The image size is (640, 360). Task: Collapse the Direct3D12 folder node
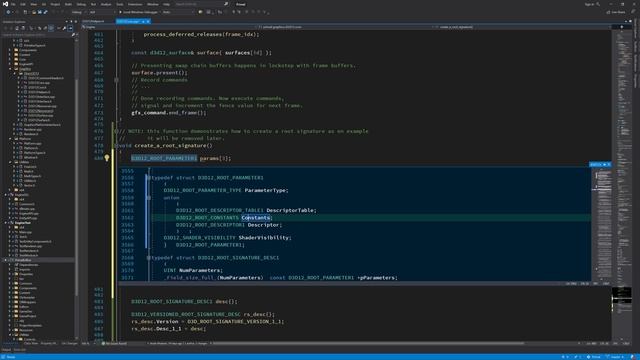[15, 73]
